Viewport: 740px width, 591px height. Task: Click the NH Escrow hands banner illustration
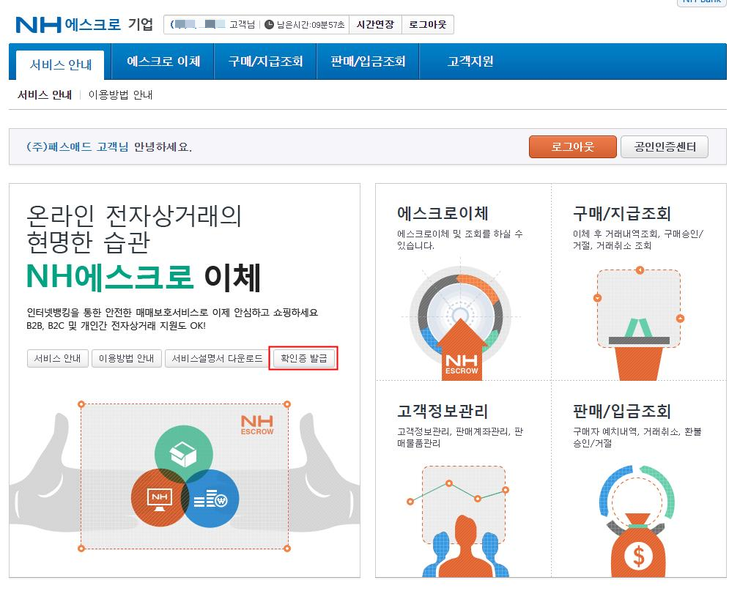click(x=185, y=476)
